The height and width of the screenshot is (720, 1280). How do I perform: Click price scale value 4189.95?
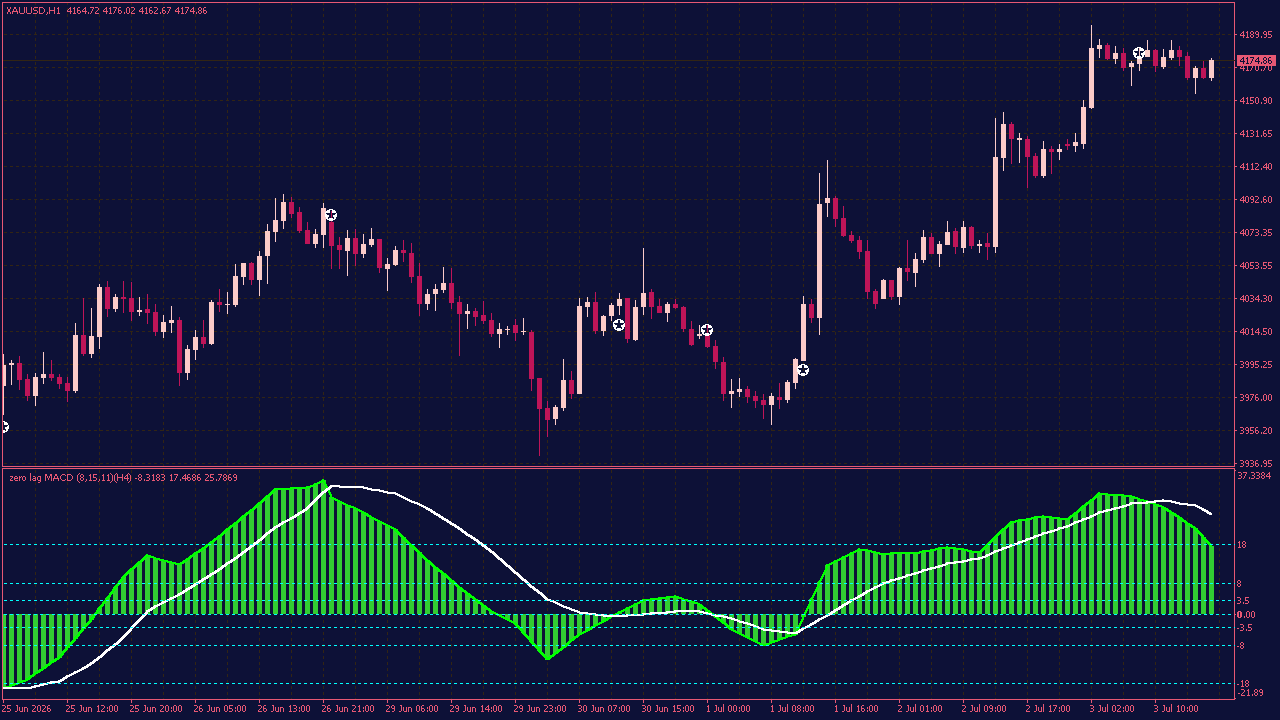[x=1255, y=35]
